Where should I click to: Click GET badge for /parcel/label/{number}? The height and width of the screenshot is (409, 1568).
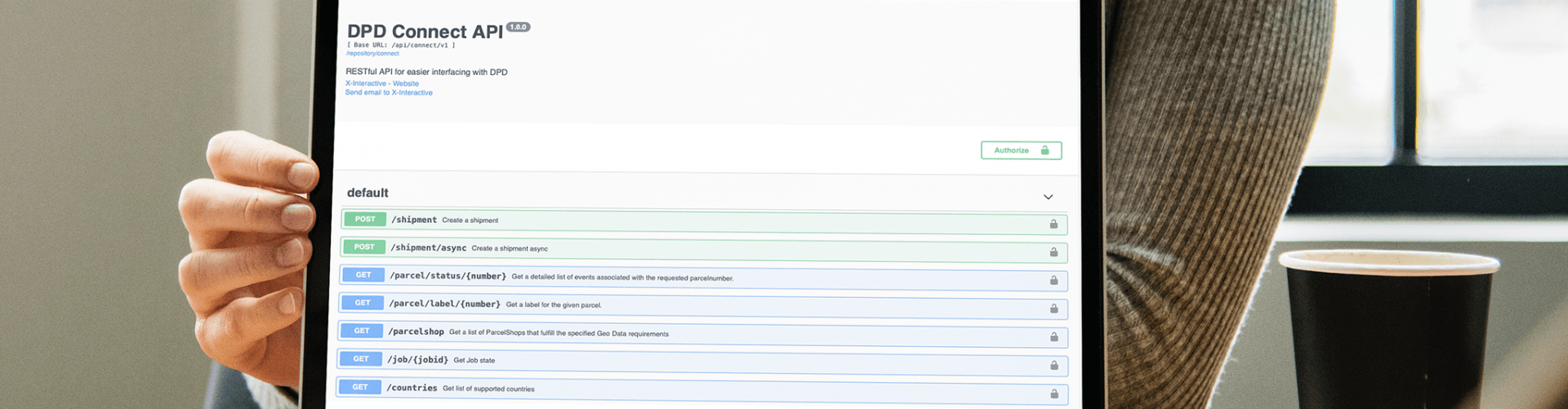pyautogui.click(x=363, y=303)
